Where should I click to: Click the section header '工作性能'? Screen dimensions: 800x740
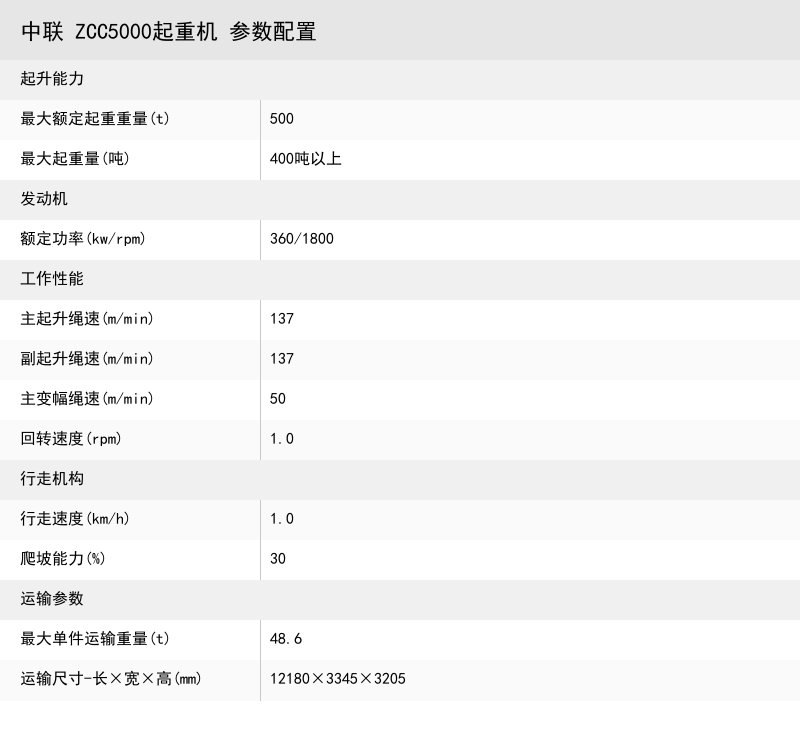[52, 279]
